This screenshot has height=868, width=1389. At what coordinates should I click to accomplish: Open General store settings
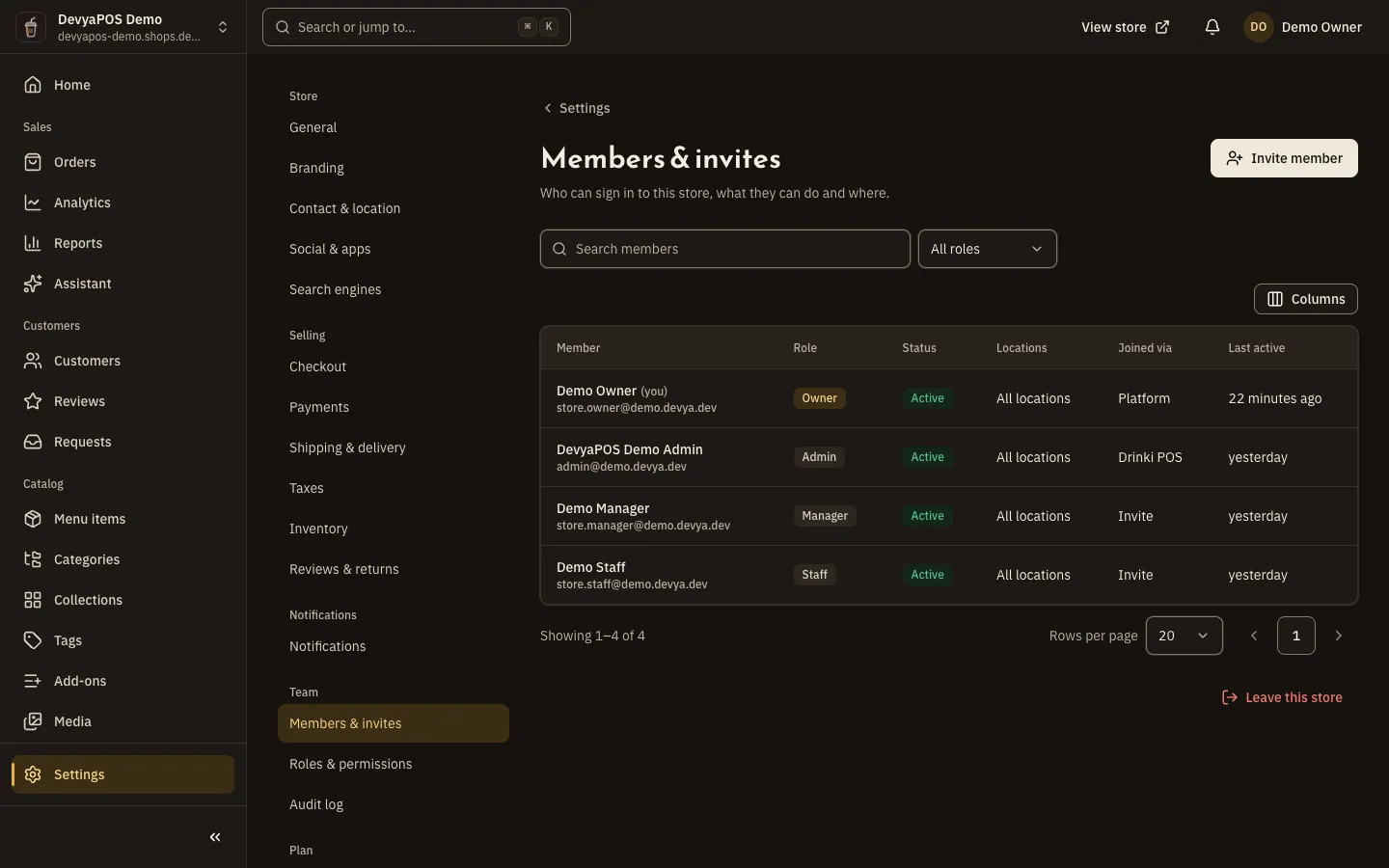click(x=394, y=127)
